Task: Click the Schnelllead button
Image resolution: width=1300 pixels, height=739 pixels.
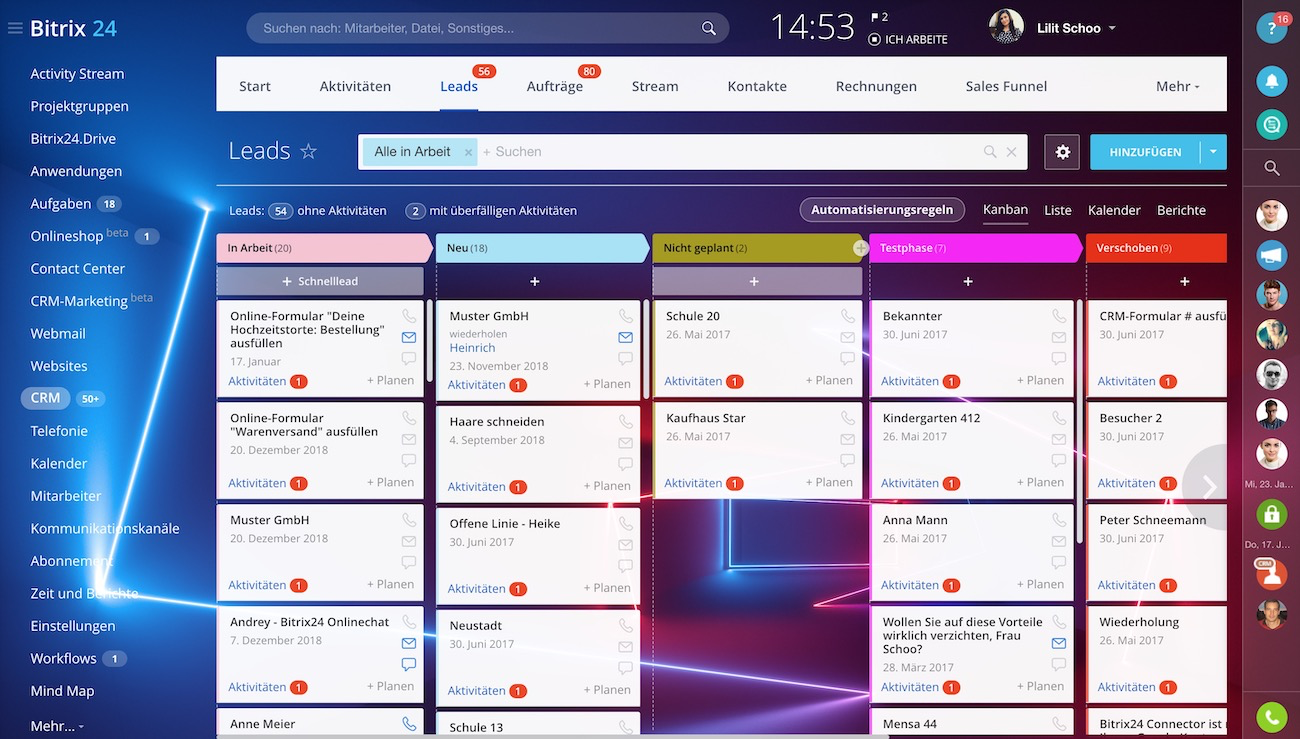Action: 320,282
